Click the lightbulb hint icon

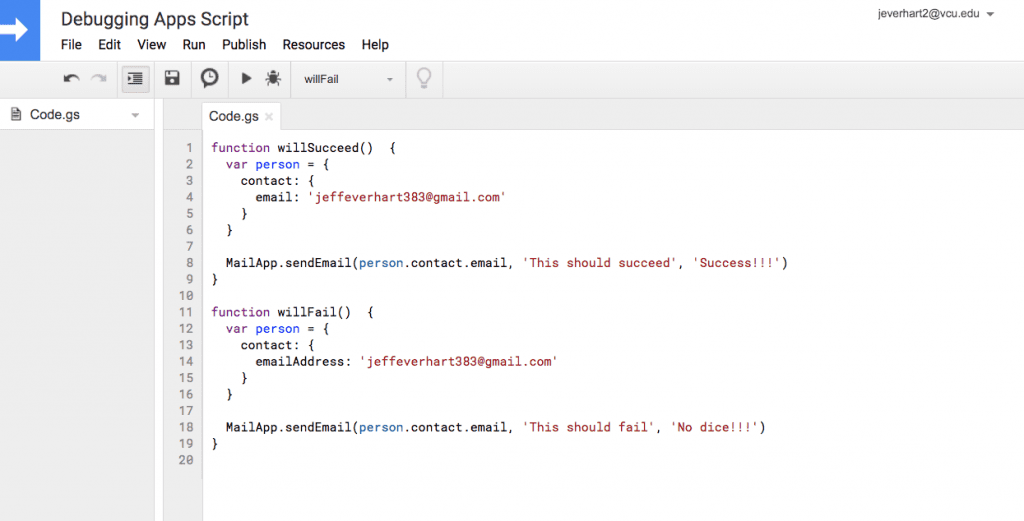click(x=424, y=78)
